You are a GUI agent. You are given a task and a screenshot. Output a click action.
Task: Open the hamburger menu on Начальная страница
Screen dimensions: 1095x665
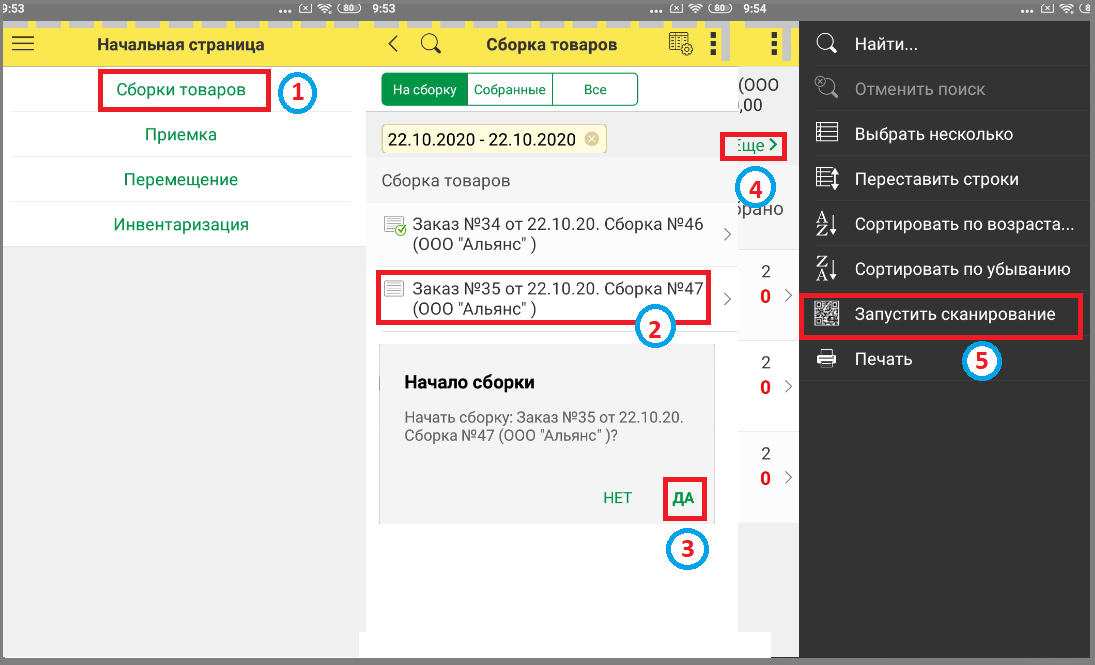coord(23,44)
